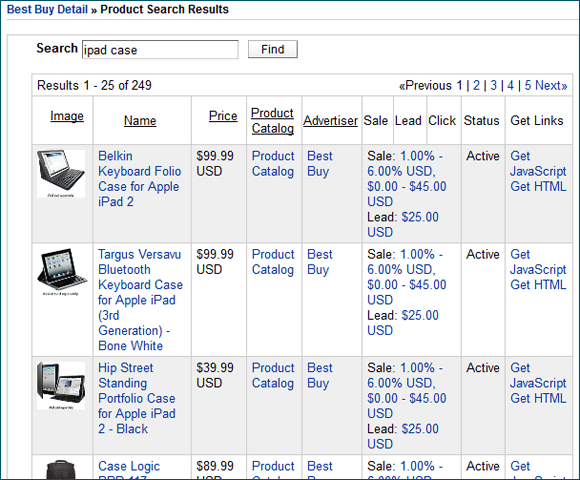Viewport: 580px width, 480px height.
Task: Sort results by the Name column header
Action: (x=140, y=121)
